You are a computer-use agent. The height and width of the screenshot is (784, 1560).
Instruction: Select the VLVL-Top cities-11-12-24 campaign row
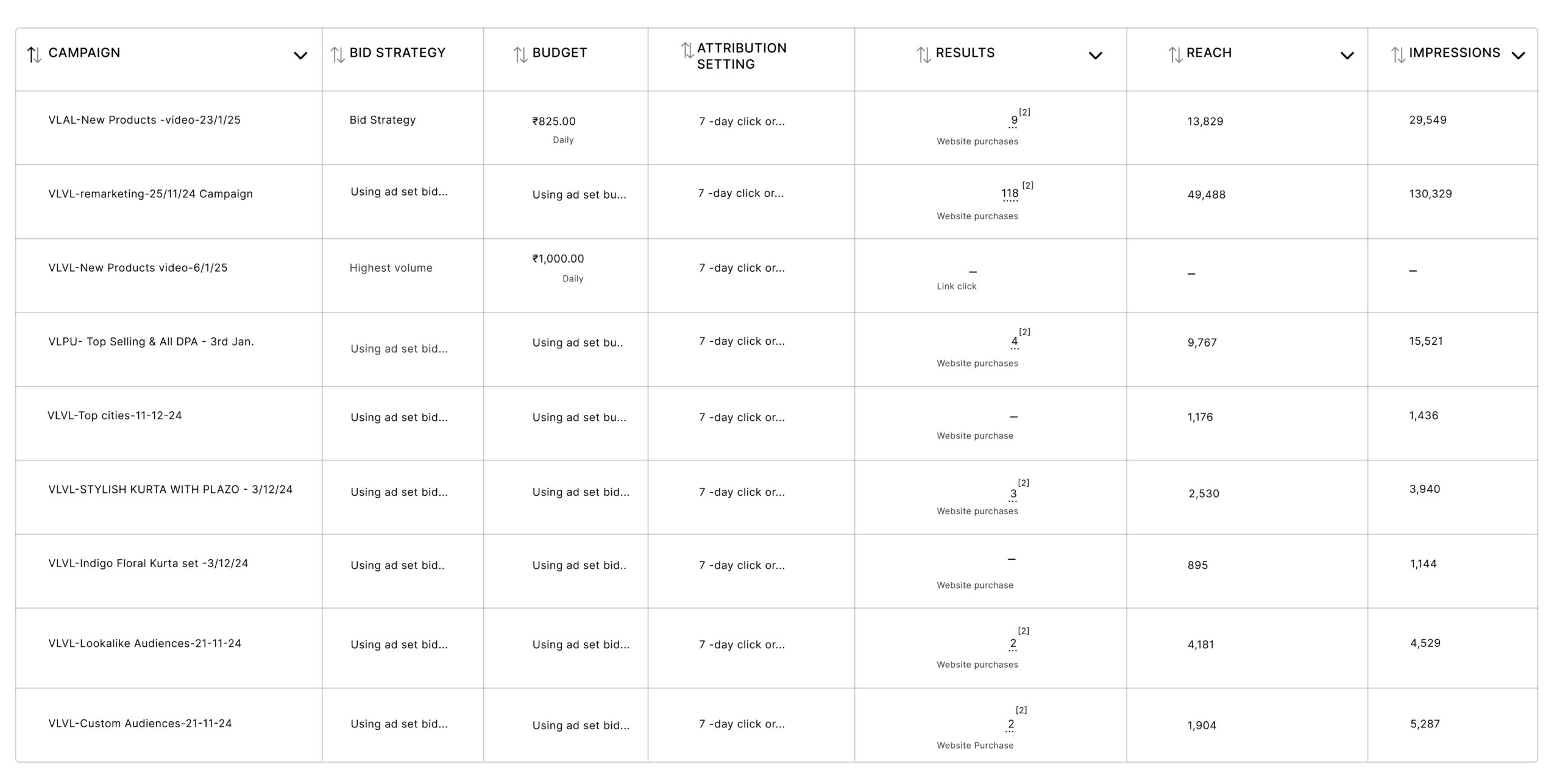coord(115,416)
